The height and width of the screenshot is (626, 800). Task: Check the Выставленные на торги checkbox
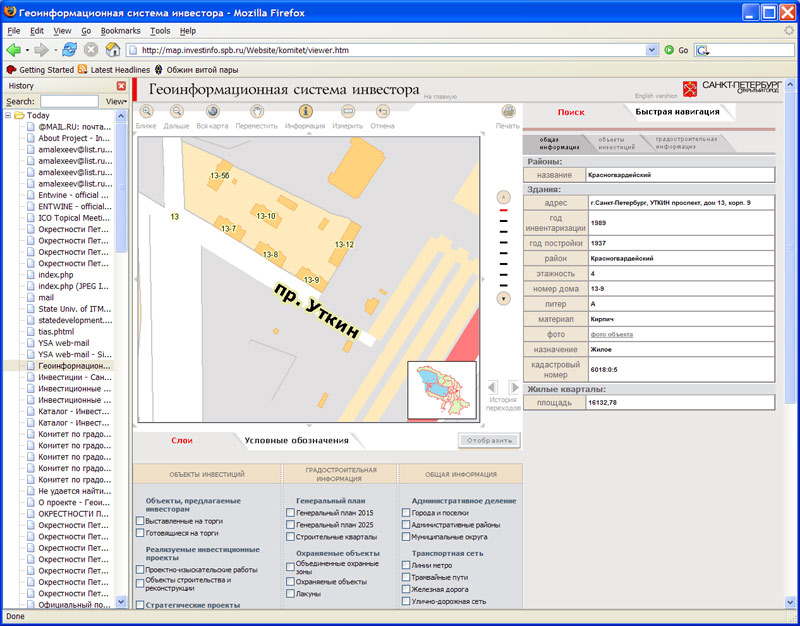pyautogui.click(x=140, y=521)
